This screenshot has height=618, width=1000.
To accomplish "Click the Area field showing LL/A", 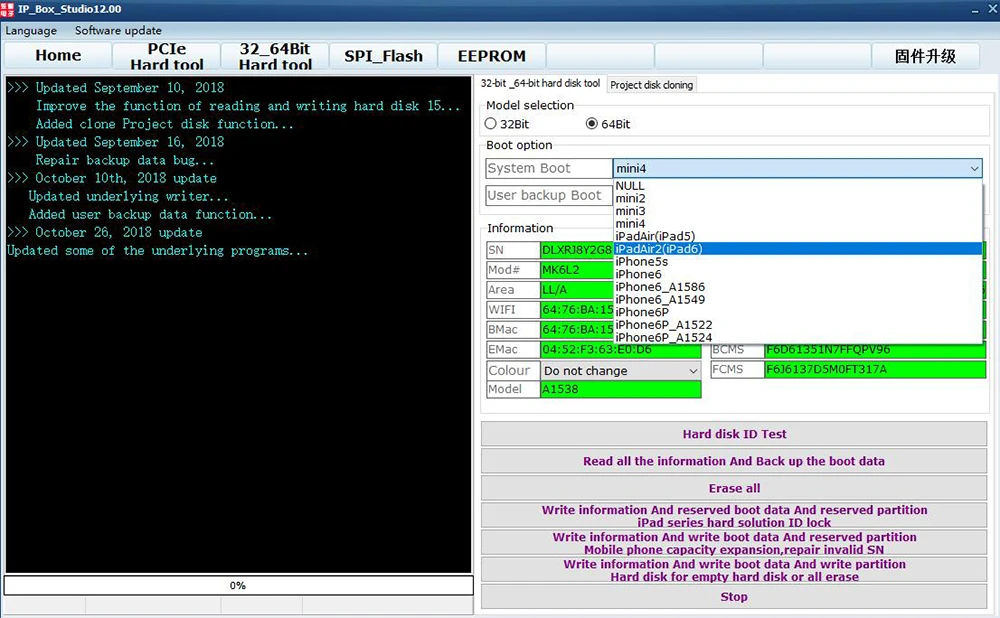I will point(577,290).
